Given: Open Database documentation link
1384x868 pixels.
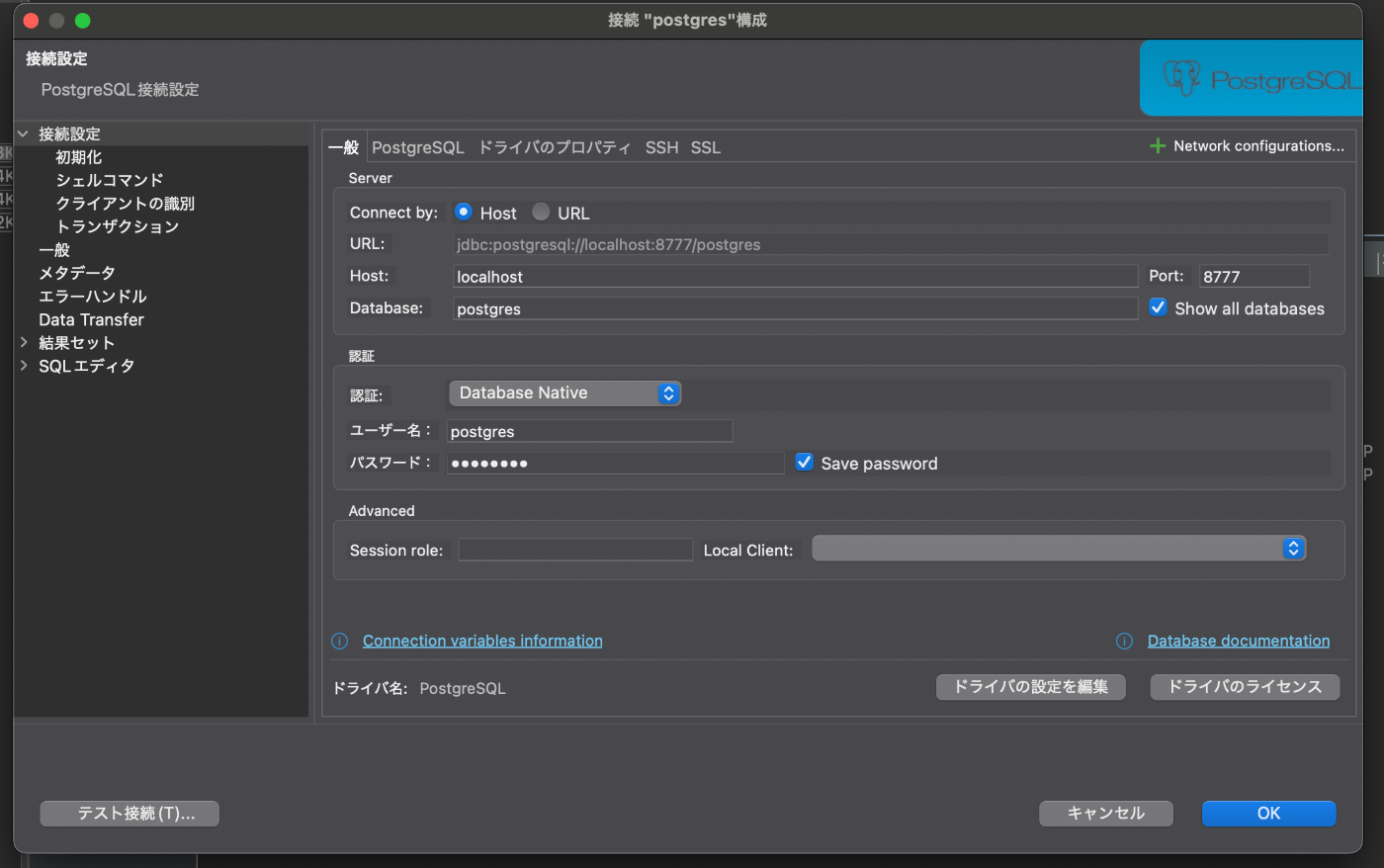Looking at the screenshot, I should coord(1239,641).
